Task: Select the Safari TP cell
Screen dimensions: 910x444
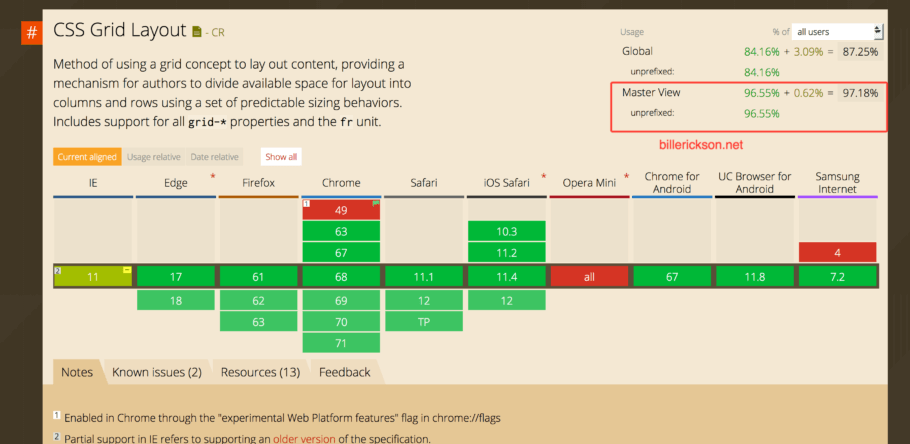Action: [x=424, y=322]
